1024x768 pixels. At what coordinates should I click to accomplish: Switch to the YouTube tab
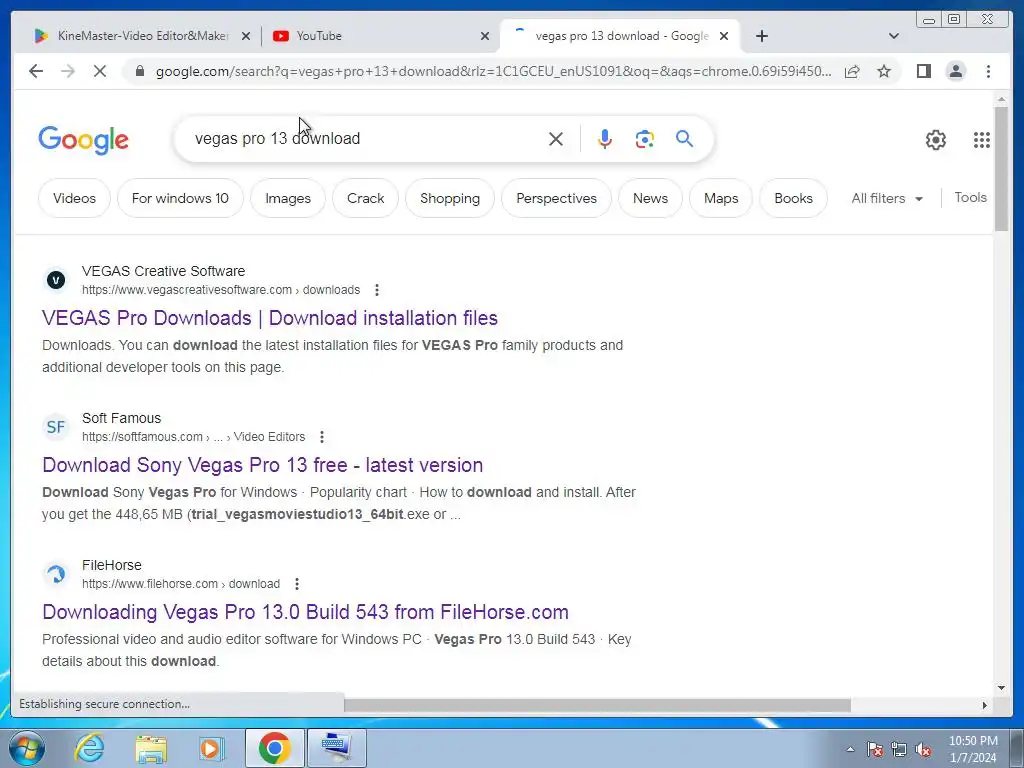(x=379, y=36)
